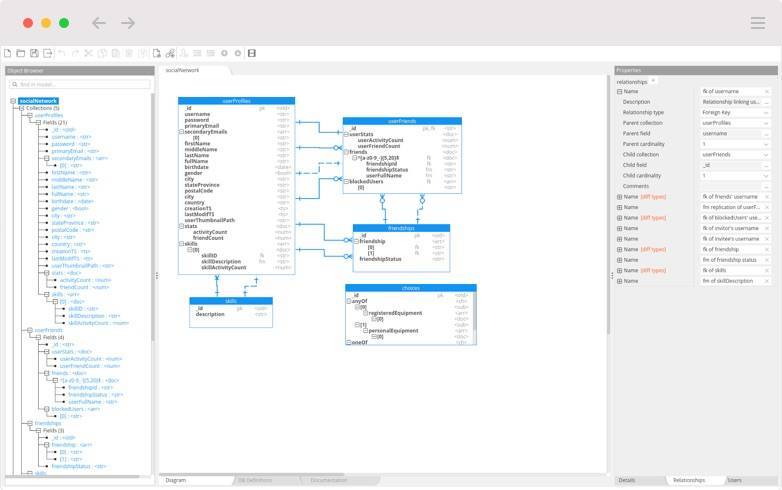Click the film-strip icon in toolbar
The width and height of the screenshot is (782, 490).
(252, 53)
